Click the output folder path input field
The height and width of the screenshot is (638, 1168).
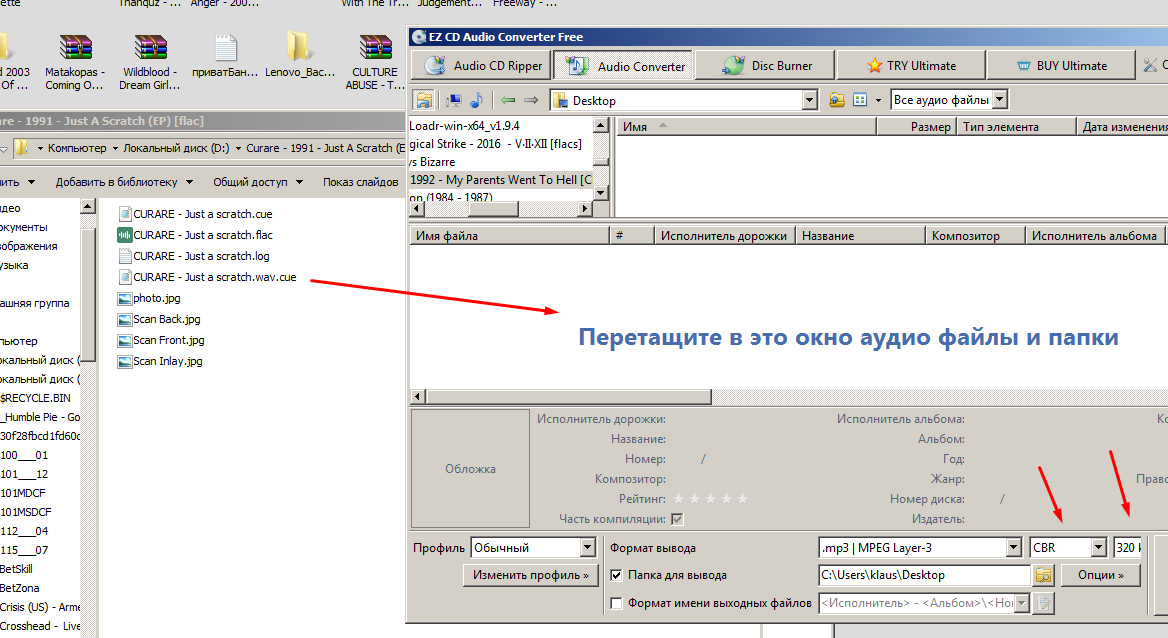pos(924,575)
